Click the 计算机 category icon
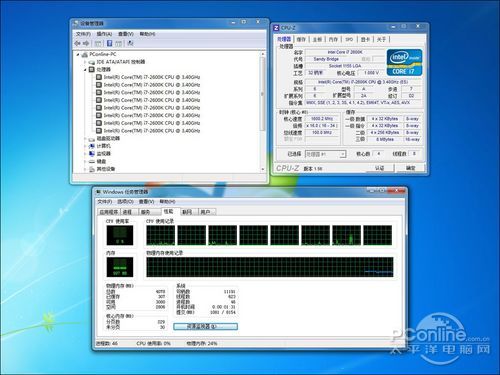Screen dimensions: 500x375 (x=92, y=146)
